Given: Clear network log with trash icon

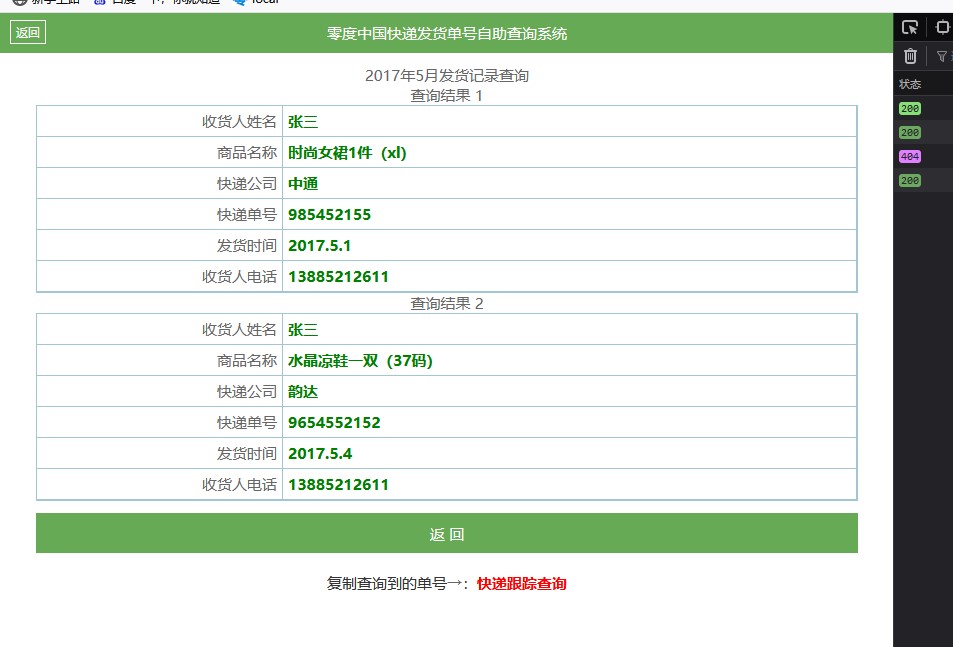Looking at the screenshot, I should coord(910,56).
